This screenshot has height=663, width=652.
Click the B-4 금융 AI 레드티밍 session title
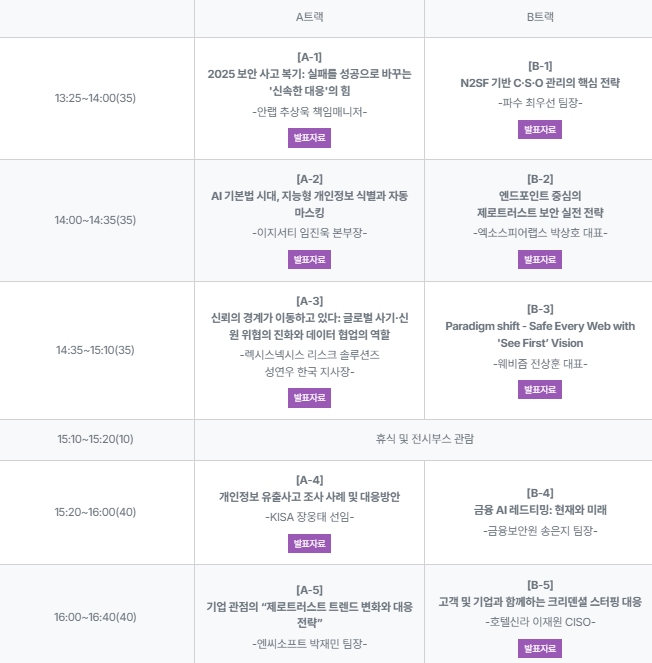point(539,510)
